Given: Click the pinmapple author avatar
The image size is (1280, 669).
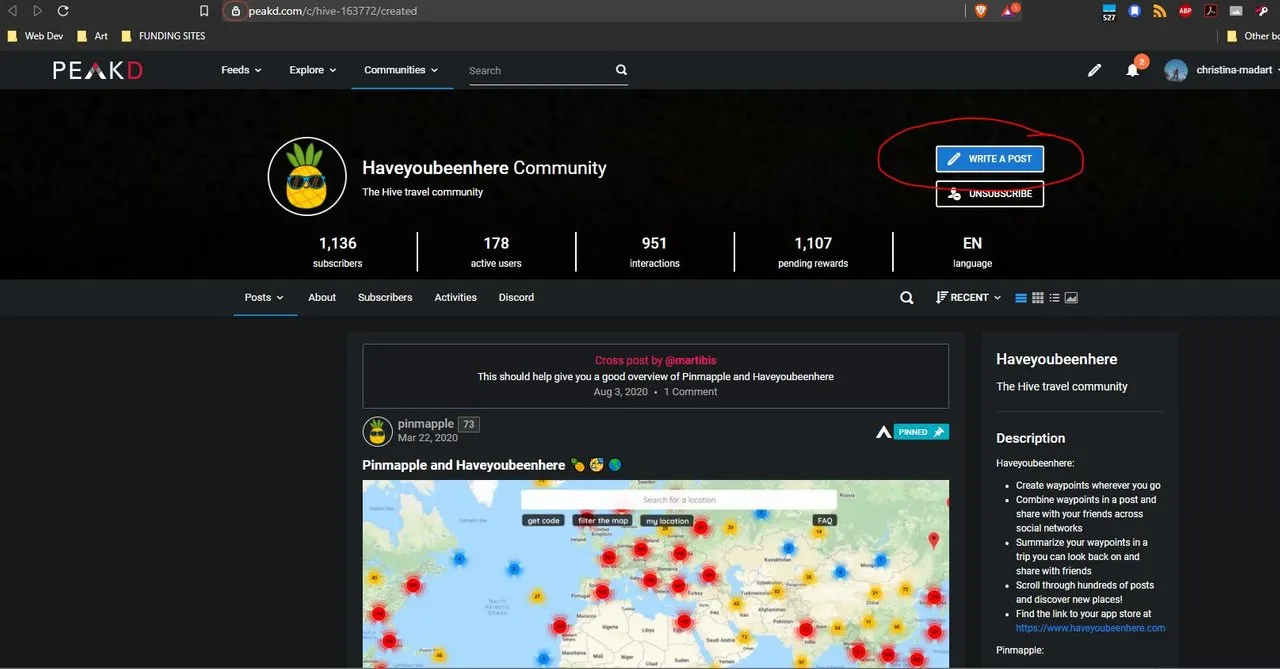Looking at the screenshot, I should click(377, 431).
